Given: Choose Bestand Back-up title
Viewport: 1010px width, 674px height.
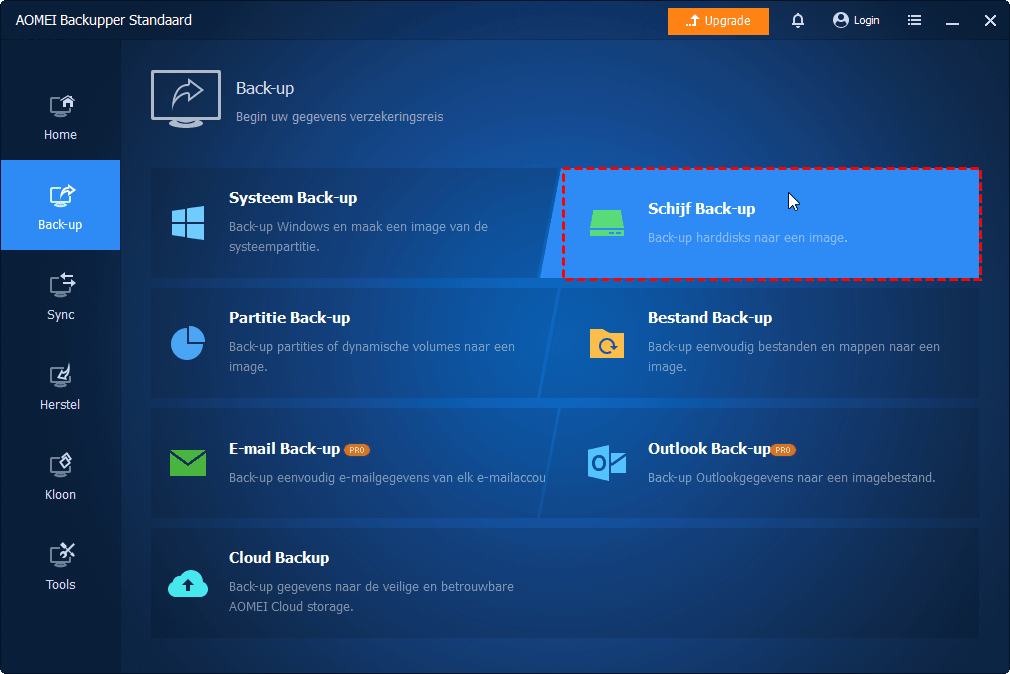Looking at the screenshot, I should coord(710,318).
